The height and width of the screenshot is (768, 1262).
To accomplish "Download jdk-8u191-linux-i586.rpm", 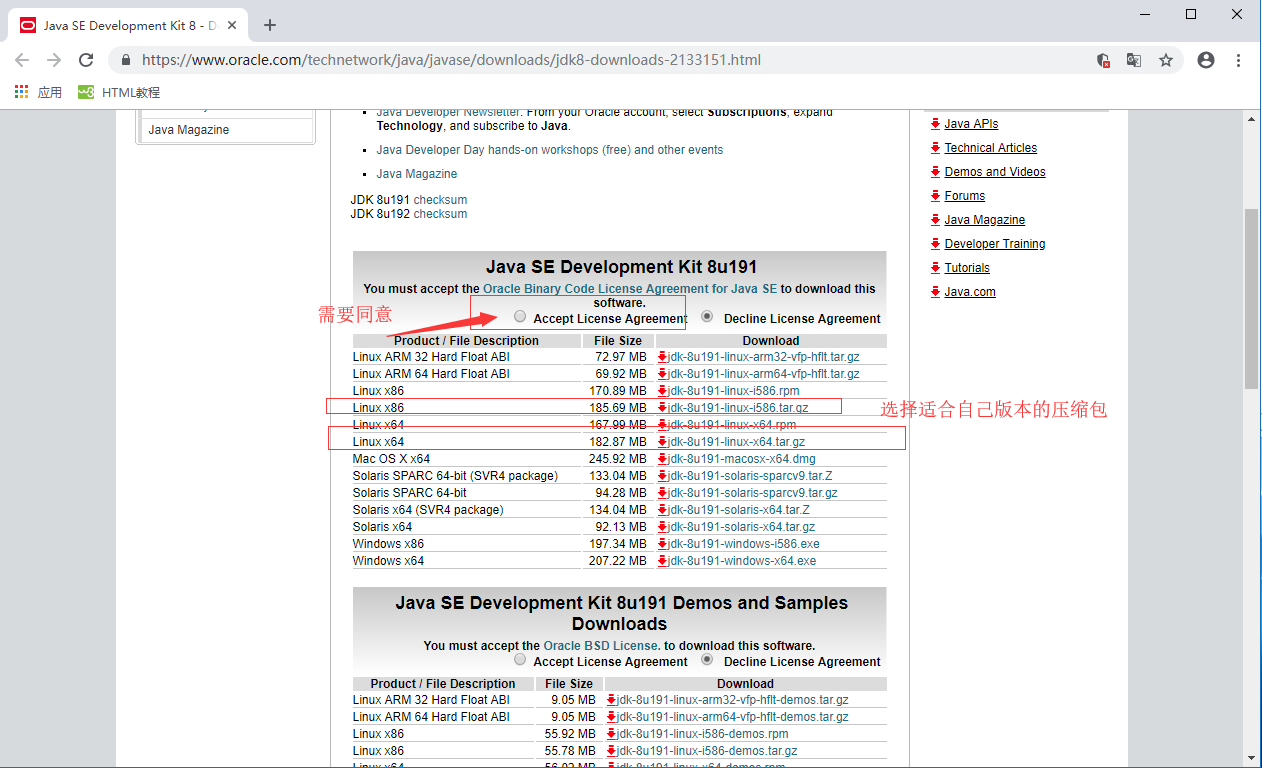I will (734, 391).
